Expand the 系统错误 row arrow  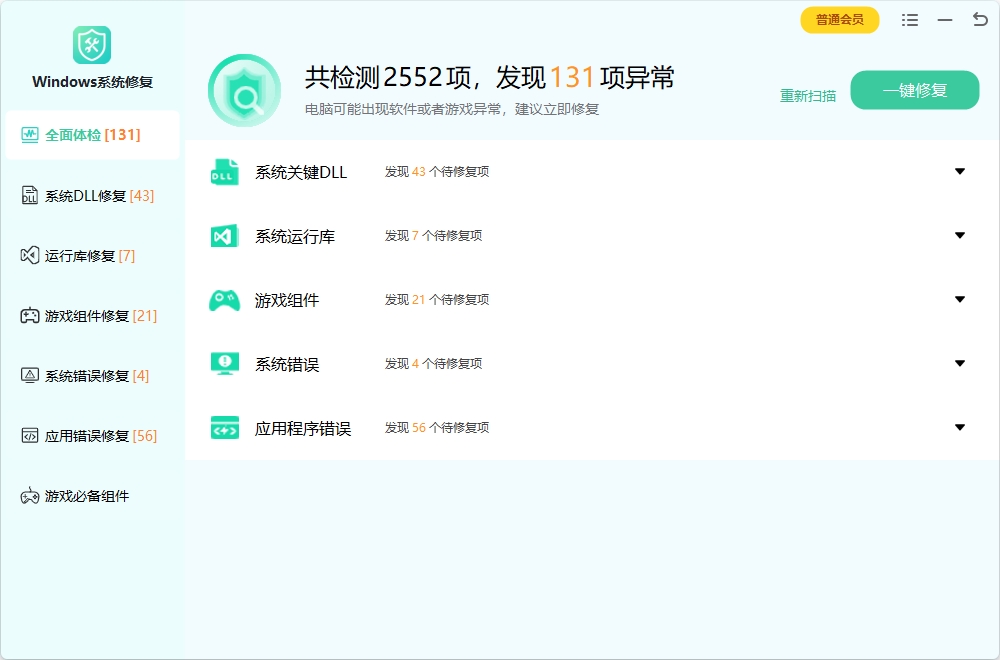coord(960,363)
